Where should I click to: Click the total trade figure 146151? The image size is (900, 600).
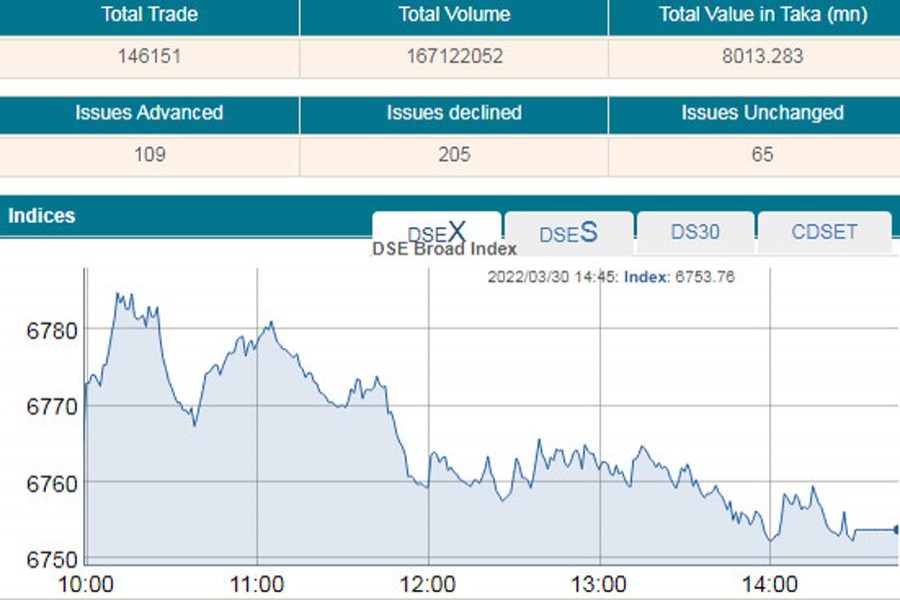(149, 57)
